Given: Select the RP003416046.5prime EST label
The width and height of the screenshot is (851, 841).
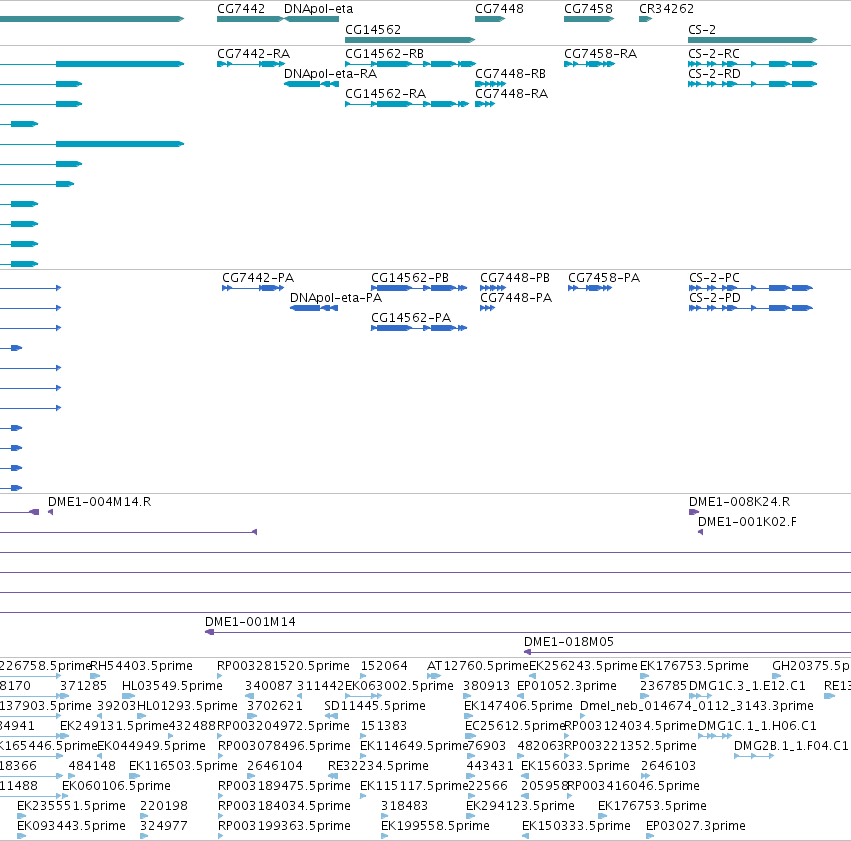Looking at the screenshot, I should pyautogui.click(x=633, y=786).
